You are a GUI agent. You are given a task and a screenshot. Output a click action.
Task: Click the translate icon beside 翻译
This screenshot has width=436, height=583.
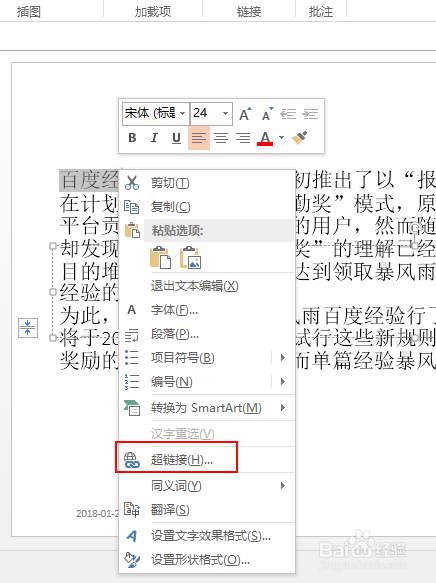132,510
